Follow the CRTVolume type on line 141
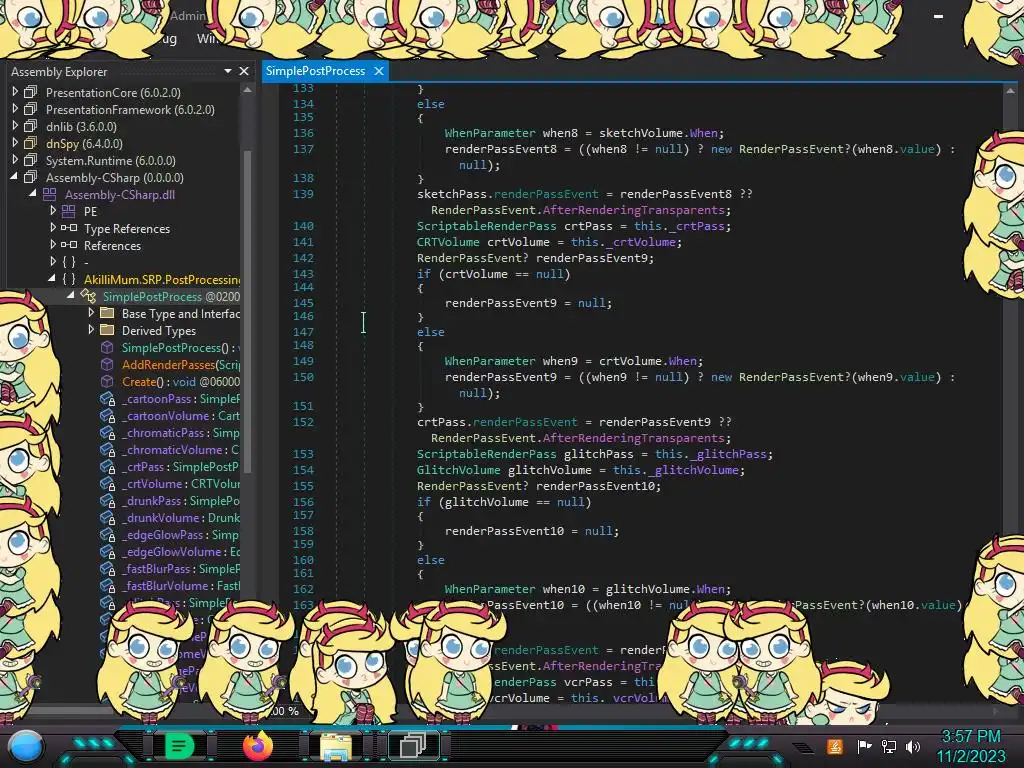Screen dimensions: 1024x768 tap(448, 242)
